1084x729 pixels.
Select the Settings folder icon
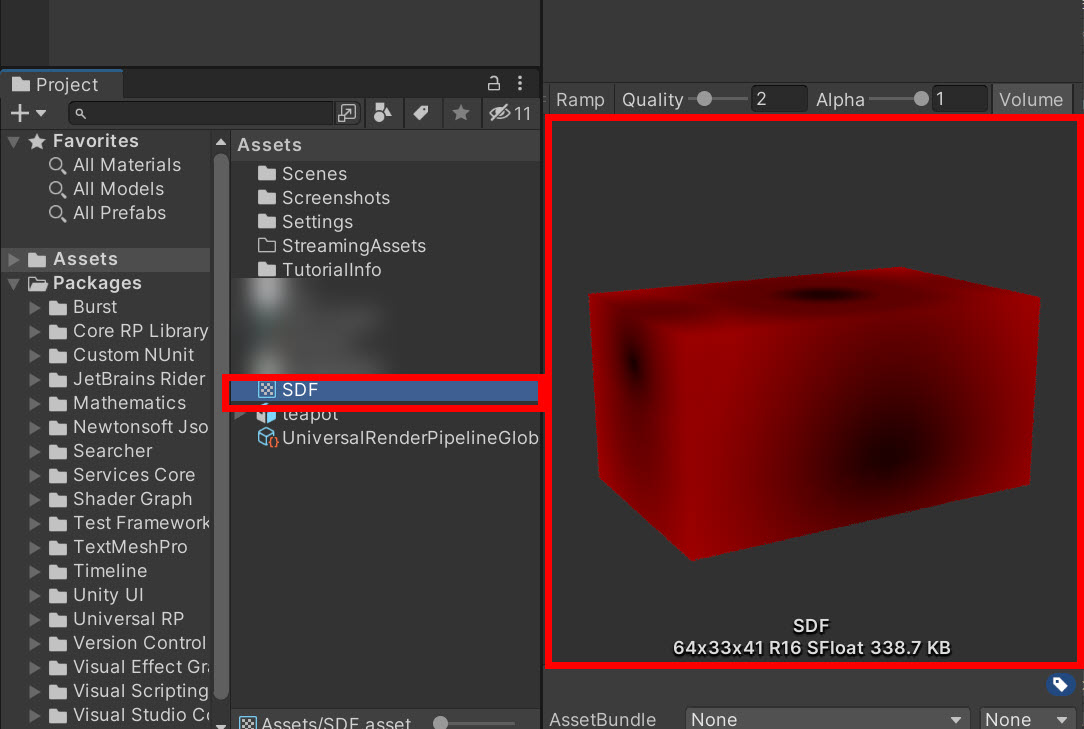tap(267, 221)
